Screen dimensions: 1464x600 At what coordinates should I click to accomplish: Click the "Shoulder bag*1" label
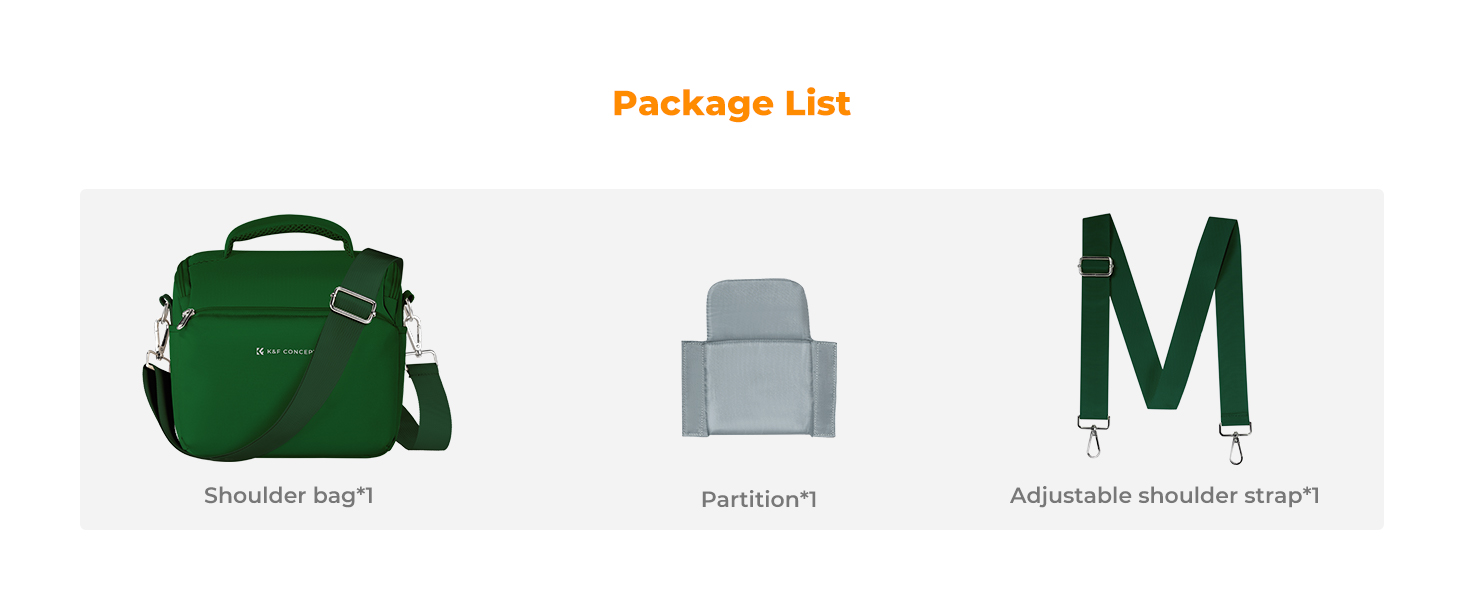click(x=288, y=495)
